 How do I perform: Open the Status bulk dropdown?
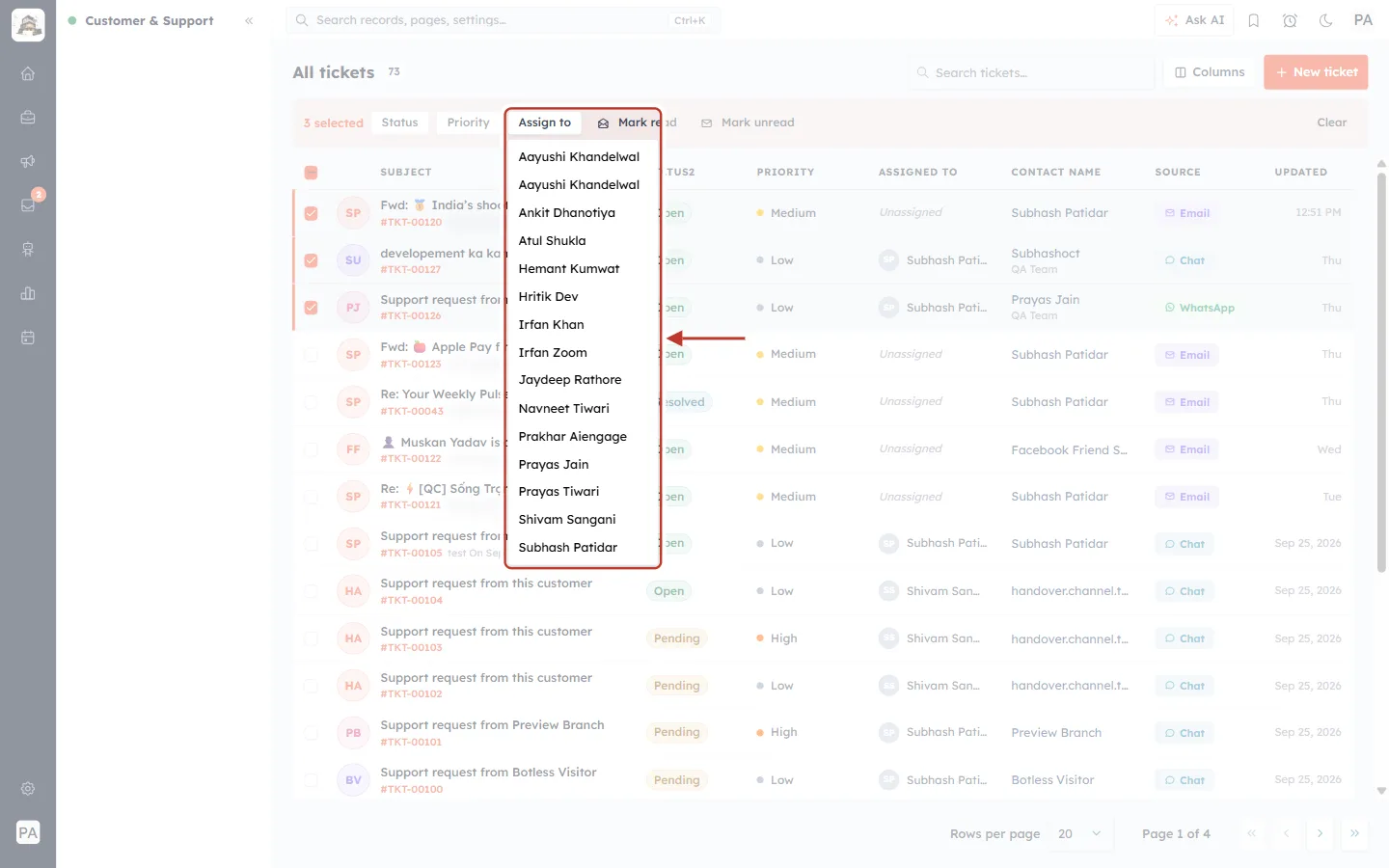coord(399,122)
